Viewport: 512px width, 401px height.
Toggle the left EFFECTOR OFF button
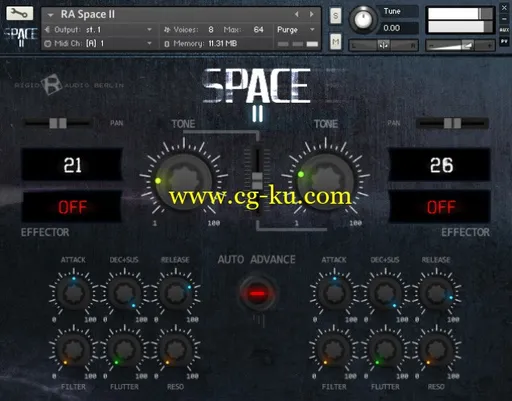[72, 207]
